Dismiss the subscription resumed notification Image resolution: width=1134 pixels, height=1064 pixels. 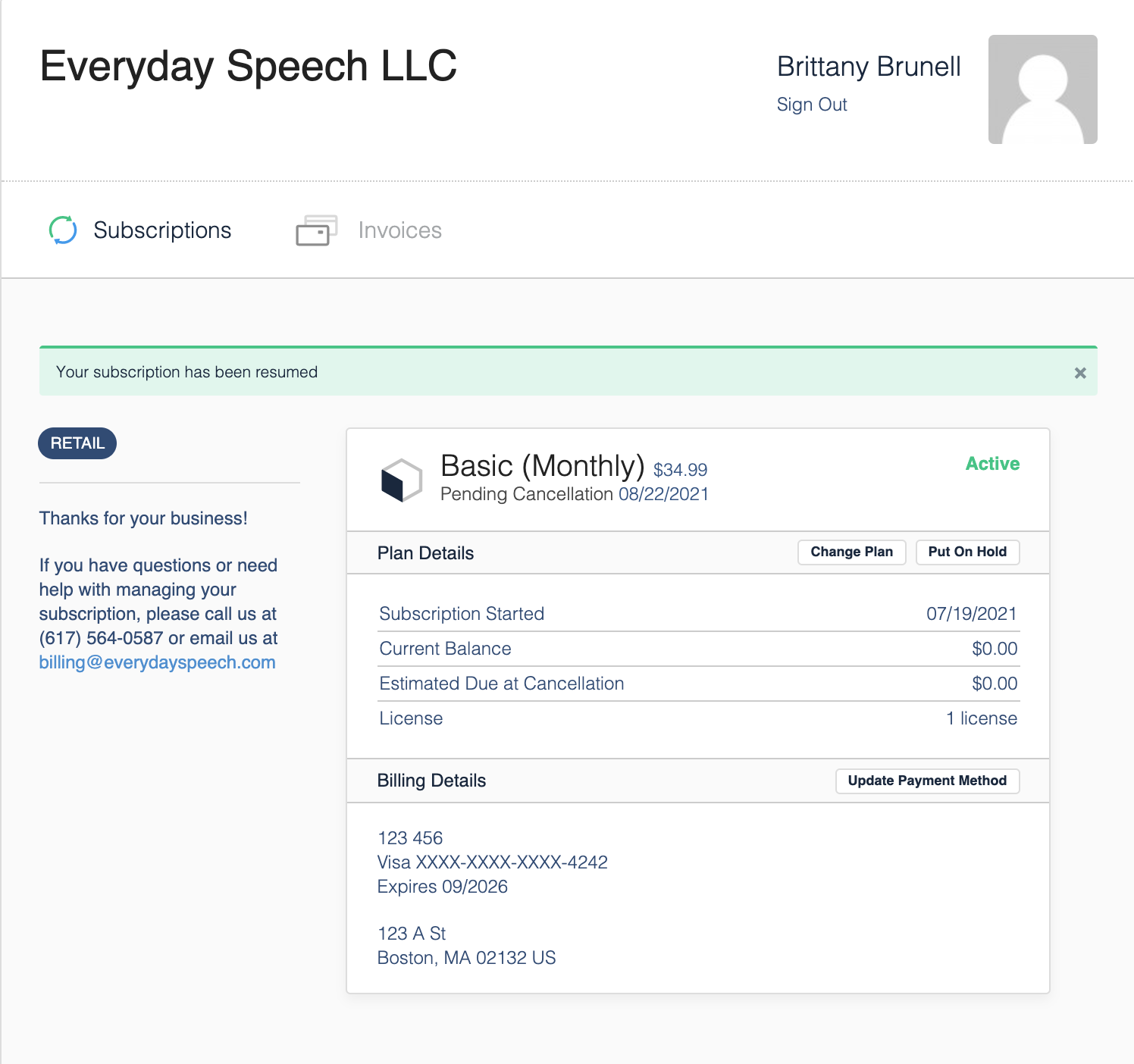1080,373
